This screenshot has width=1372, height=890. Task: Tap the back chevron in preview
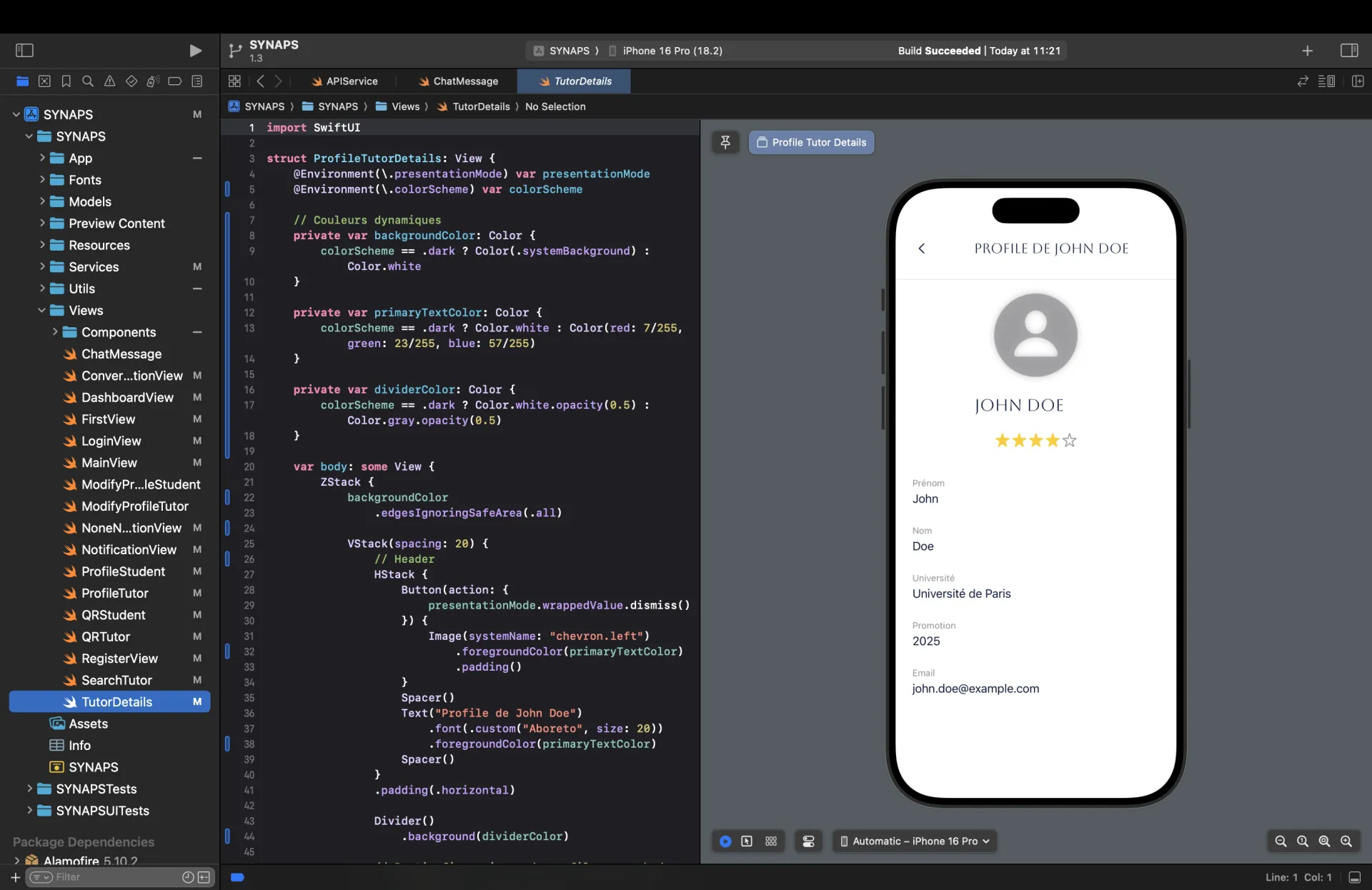coord(921,249)
